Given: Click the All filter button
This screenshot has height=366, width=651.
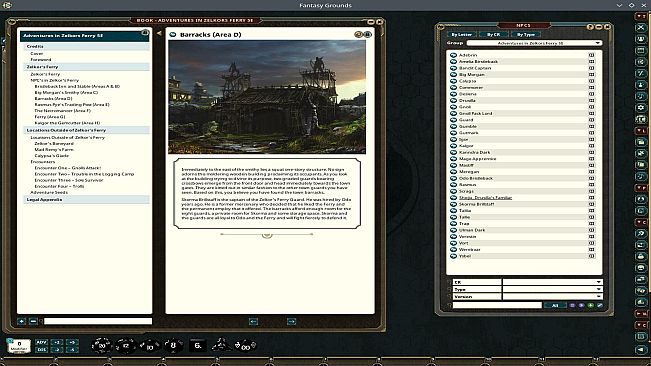Looking at the screenshot, I should coord(555,305).
